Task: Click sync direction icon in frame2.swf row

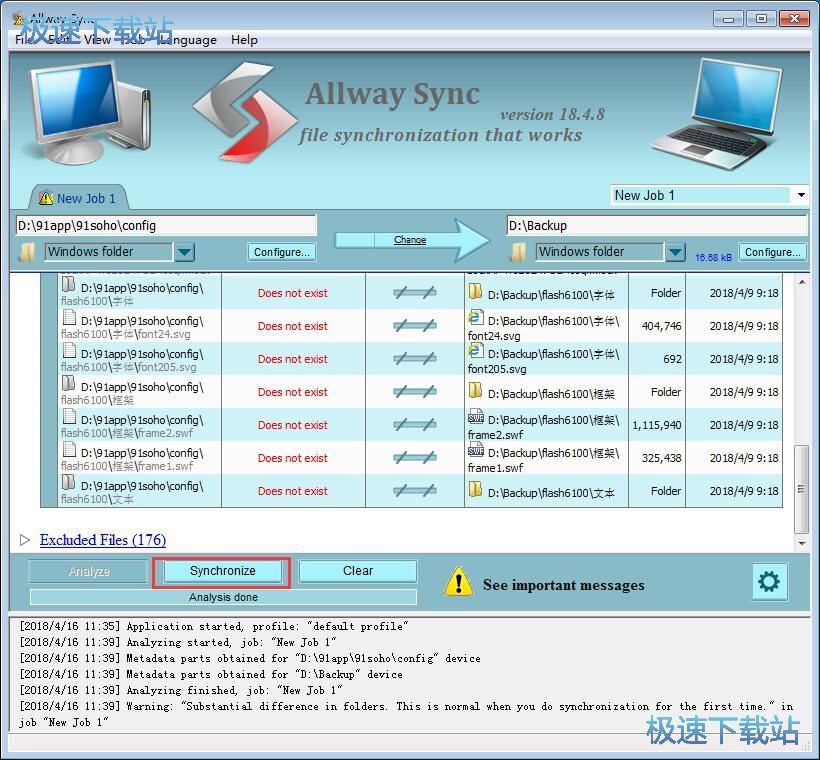Action: pos(415,424)
